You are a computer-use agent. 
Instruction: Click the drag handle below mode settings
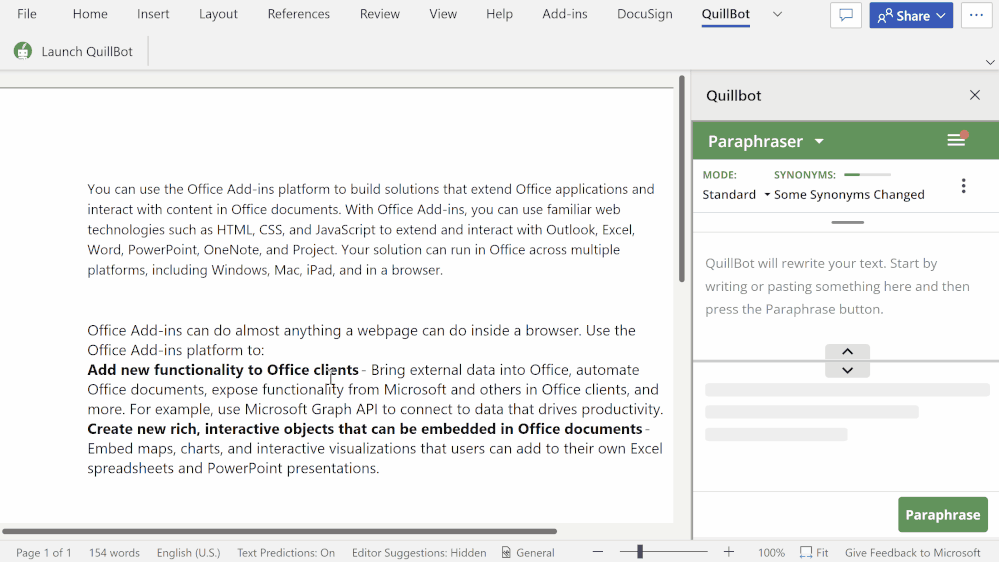(x=847, y=222)
